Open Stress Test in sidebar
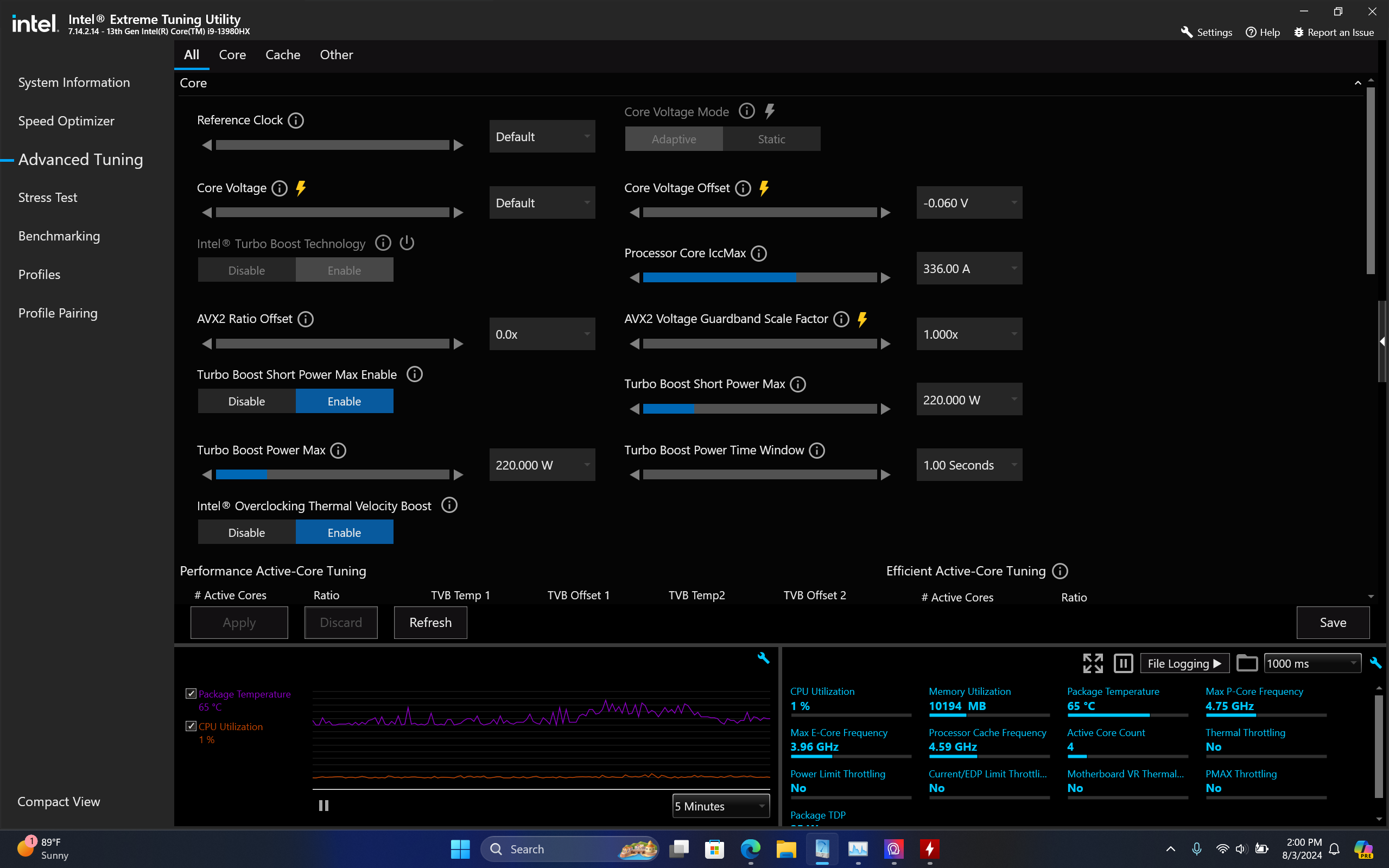Viewport: 1389px width, 868px height. coord(48,198)
